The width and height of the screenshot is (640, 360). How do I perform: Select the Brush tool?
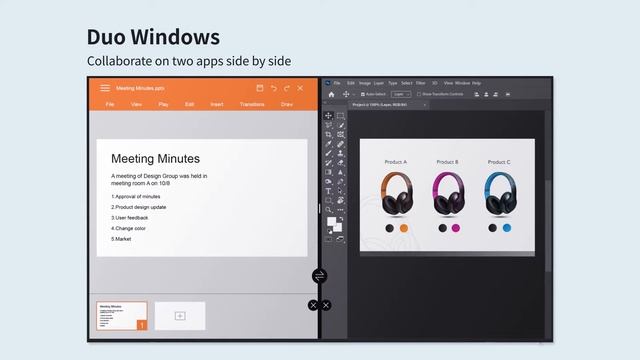(x=328, y=153)
